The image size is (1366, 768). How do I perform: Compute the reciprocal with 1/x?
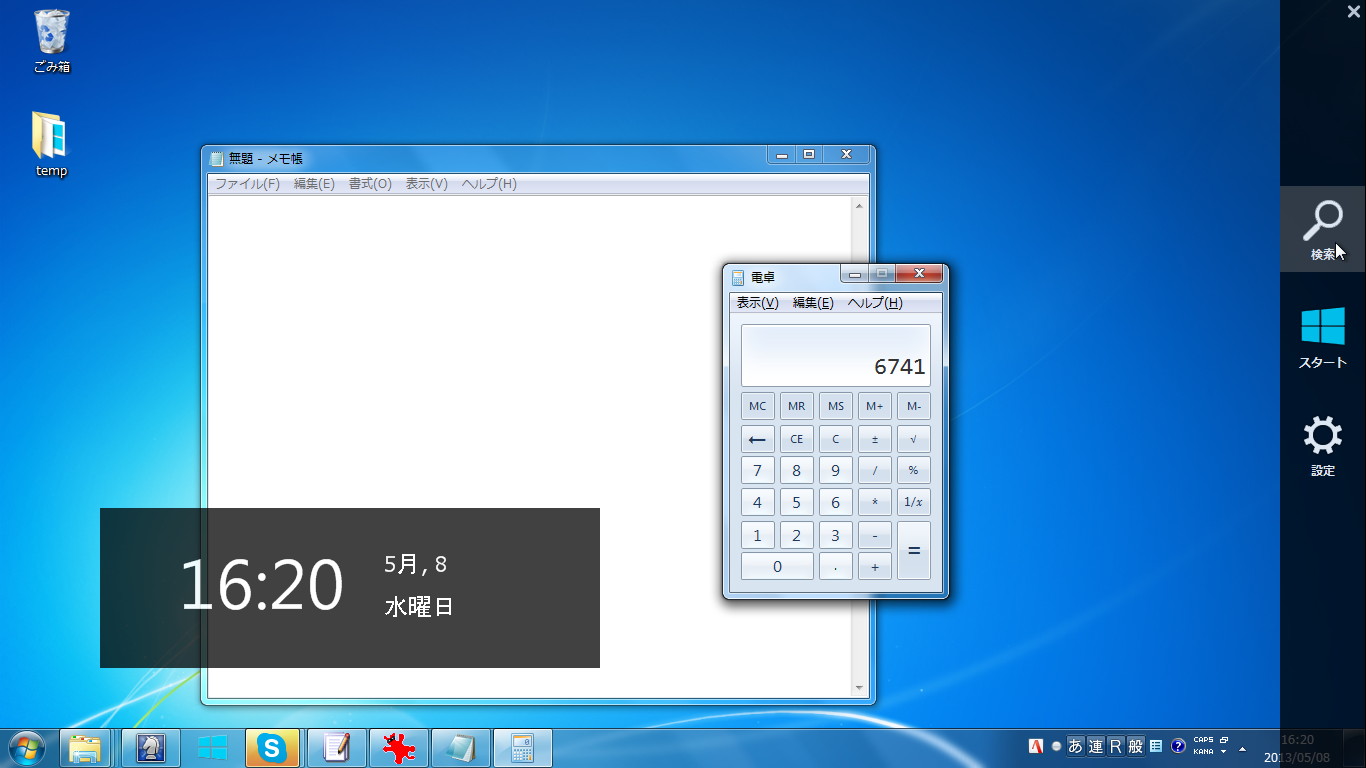coord(914,503)
